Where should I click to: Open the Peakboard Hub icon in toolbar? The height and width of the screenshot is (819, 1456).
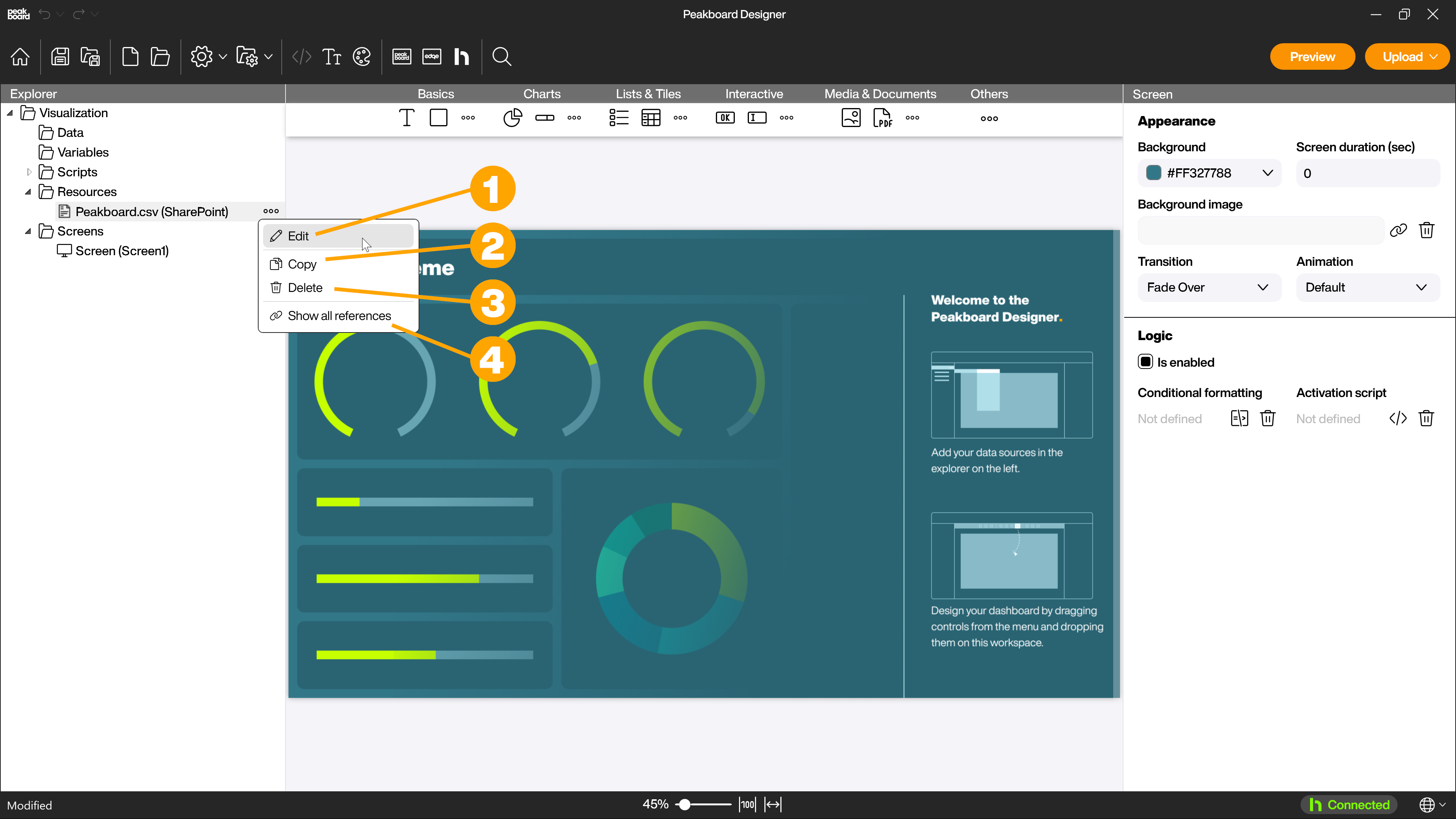pyautogui.click(x=462, y=56)
